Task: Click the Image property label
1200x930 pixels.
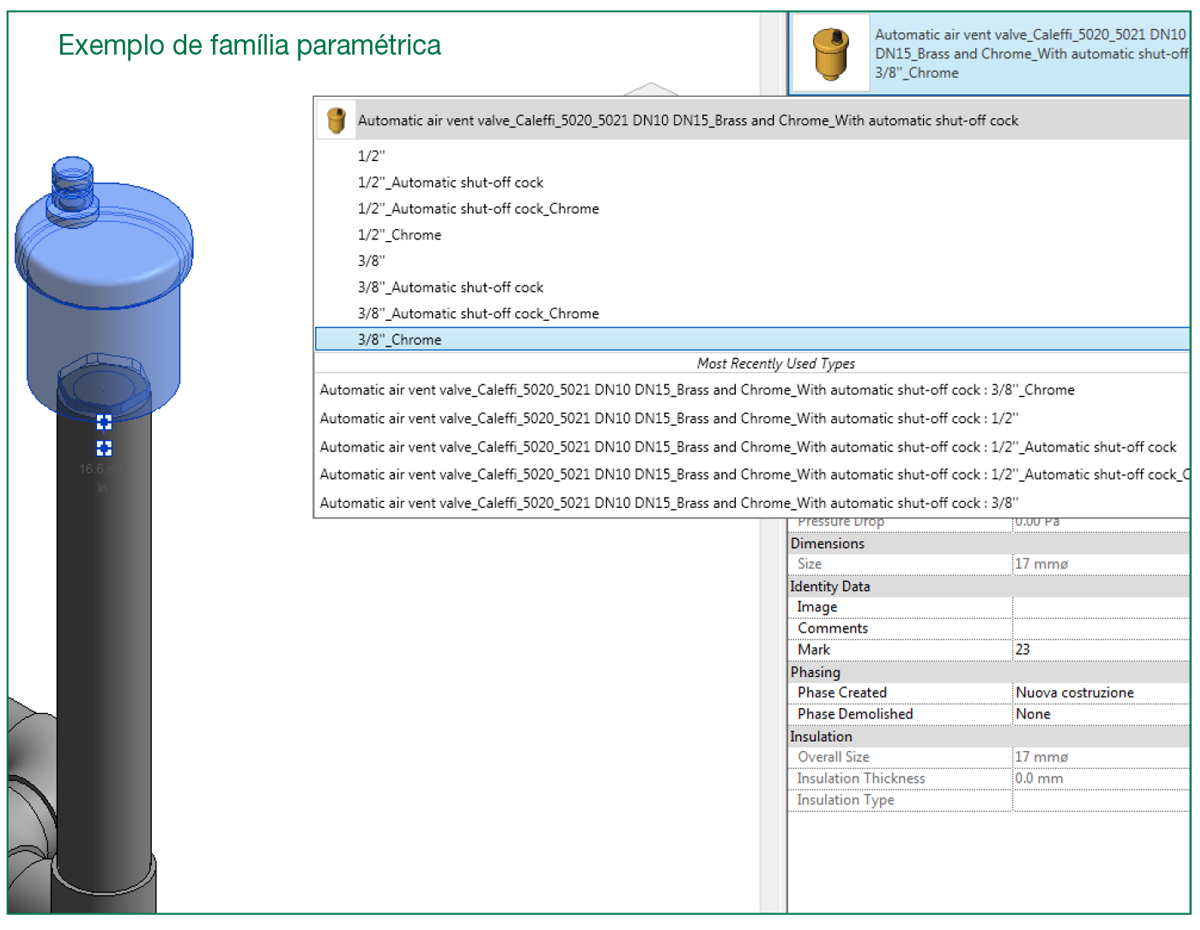Action: tap(817, 607)
